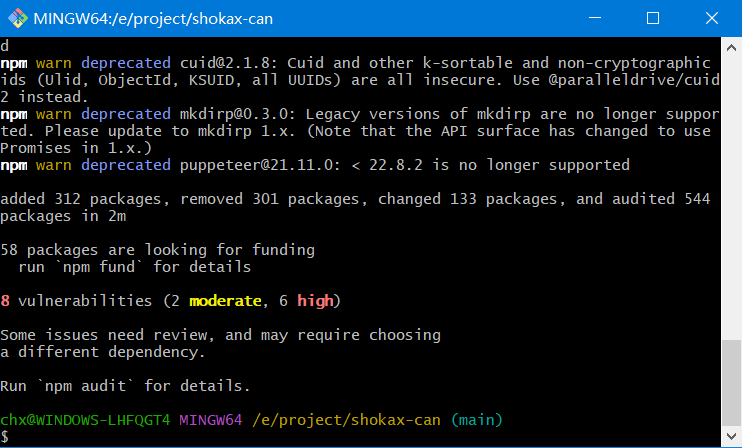
Task: Click the yellow /e/project/shokax-can path in the prompt
Action: pos(346,420)
